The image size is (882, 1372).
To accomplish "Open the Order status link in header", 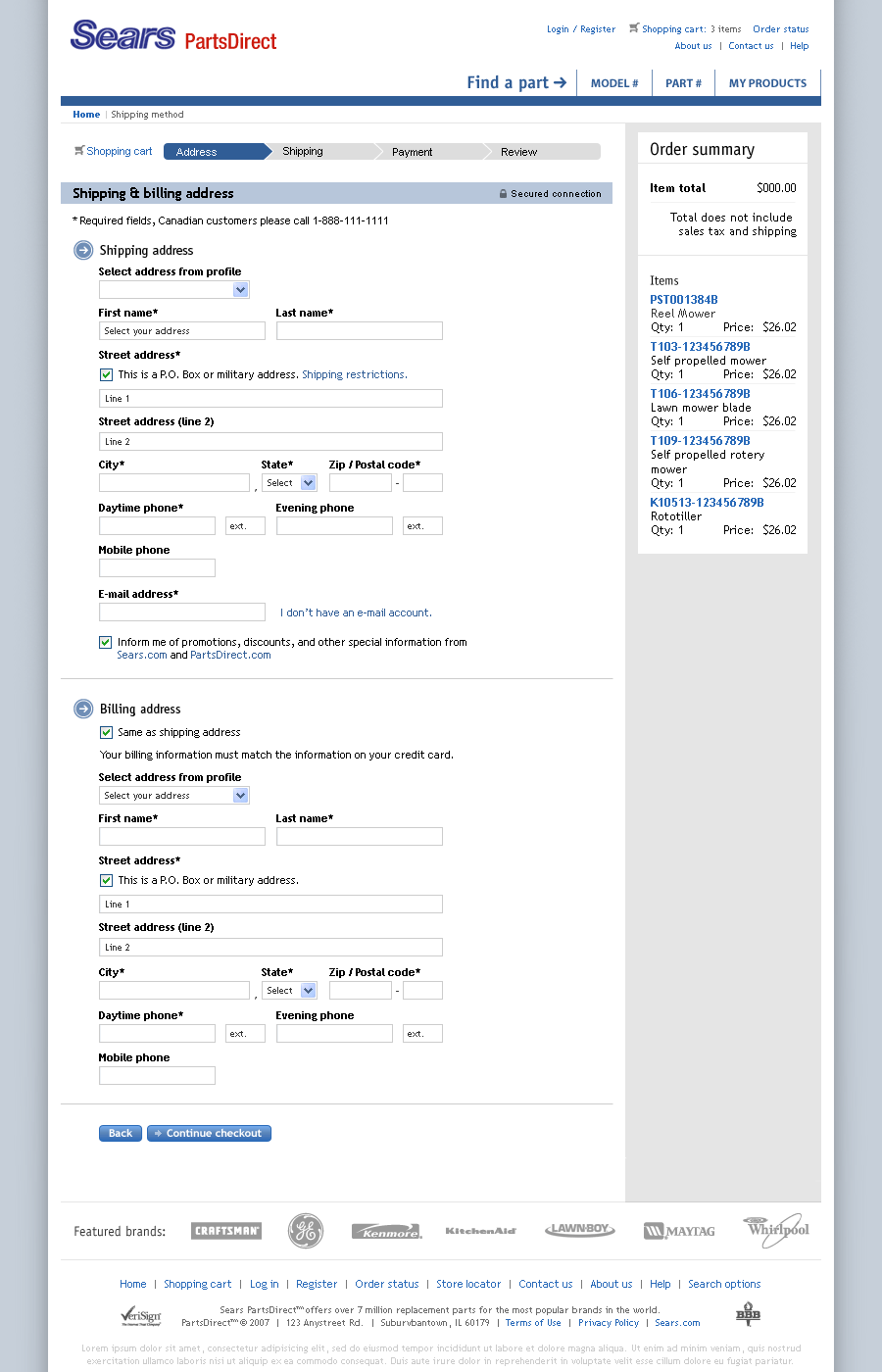I will [781, 29].
